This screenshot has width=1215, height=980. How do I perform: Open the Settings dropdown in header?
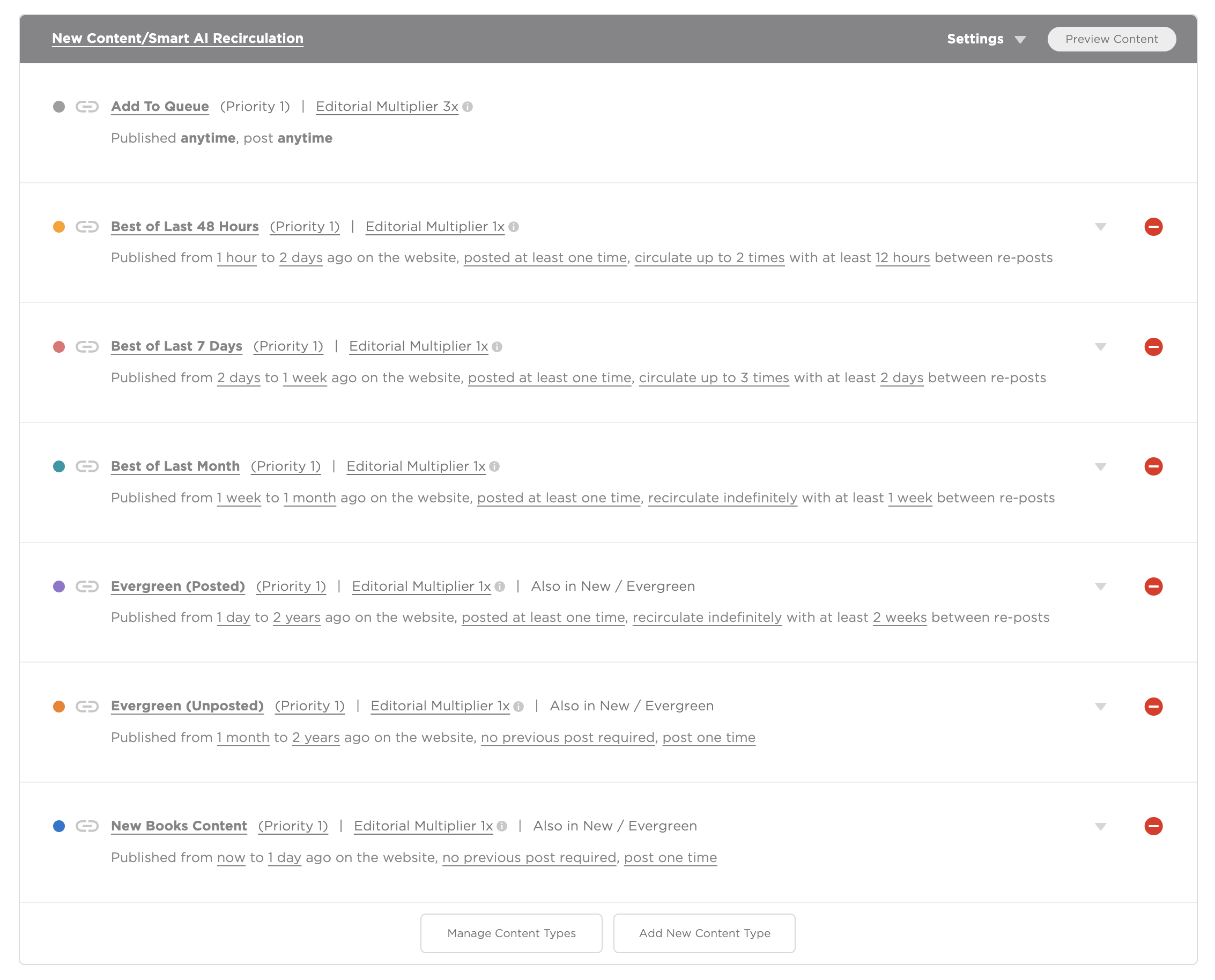[x=987, y=39]
